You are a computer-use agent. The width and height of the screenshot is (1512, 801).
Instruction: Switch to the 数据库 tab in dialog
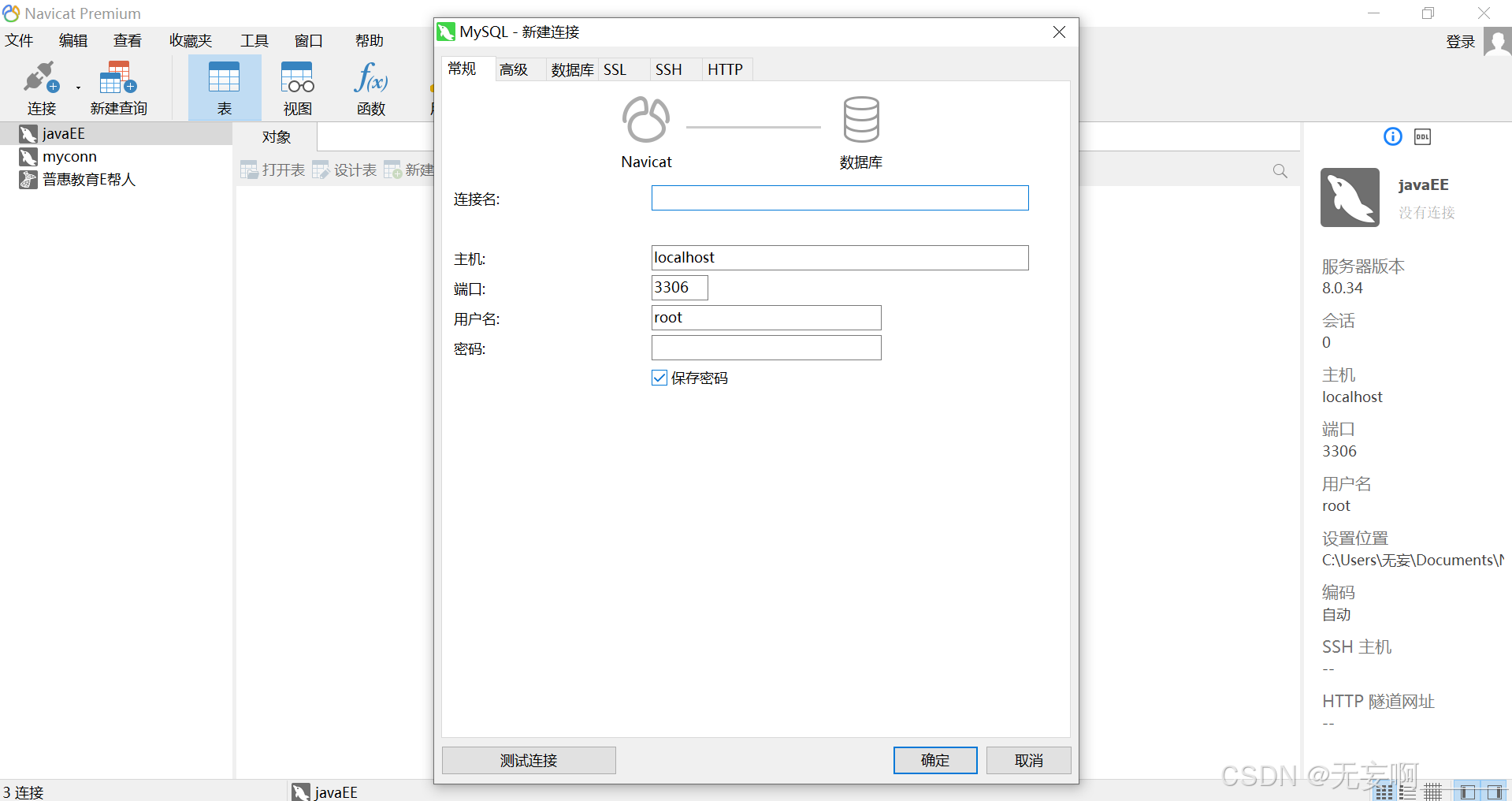(x=573, y=69)
